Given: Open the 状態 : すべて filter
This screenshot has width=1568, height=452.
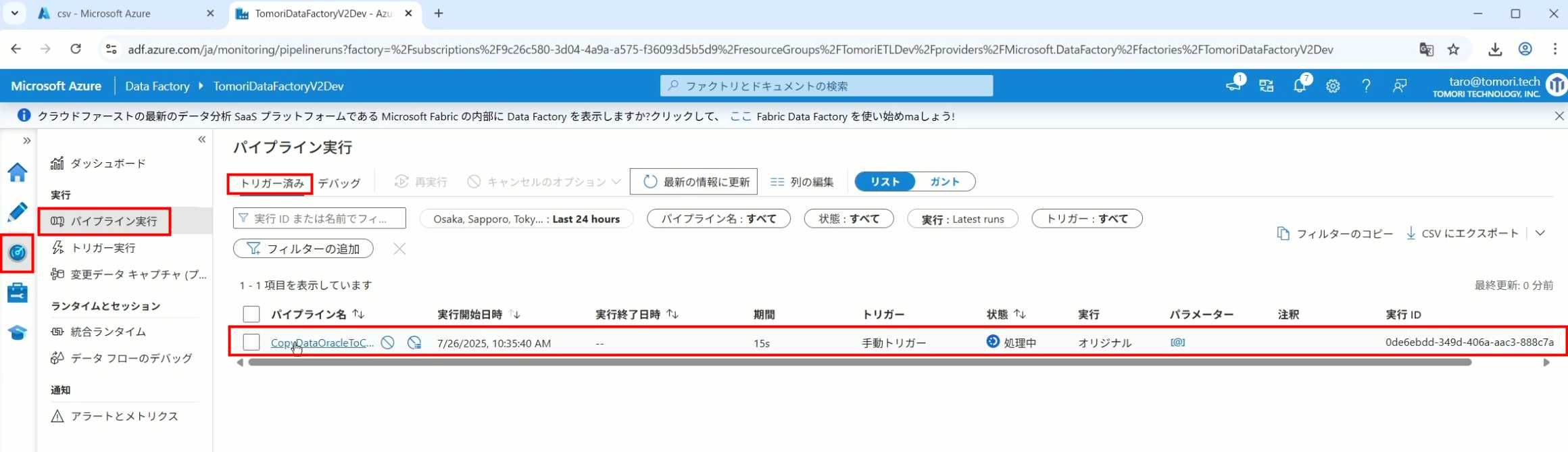Looking at the screenshot, I should (x=848, y=219).
